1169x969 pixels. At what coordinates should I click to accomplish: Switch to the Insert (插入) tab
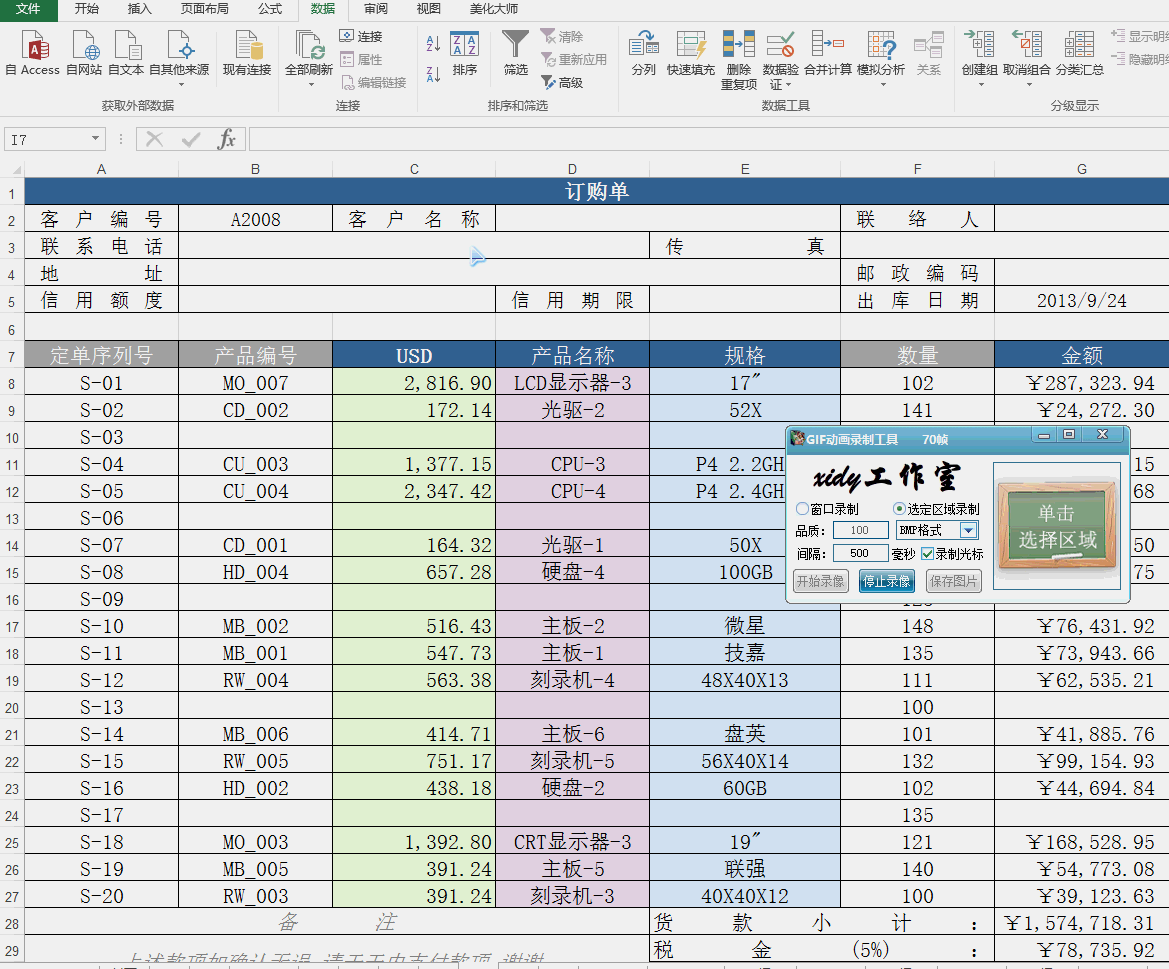(139, 9)
